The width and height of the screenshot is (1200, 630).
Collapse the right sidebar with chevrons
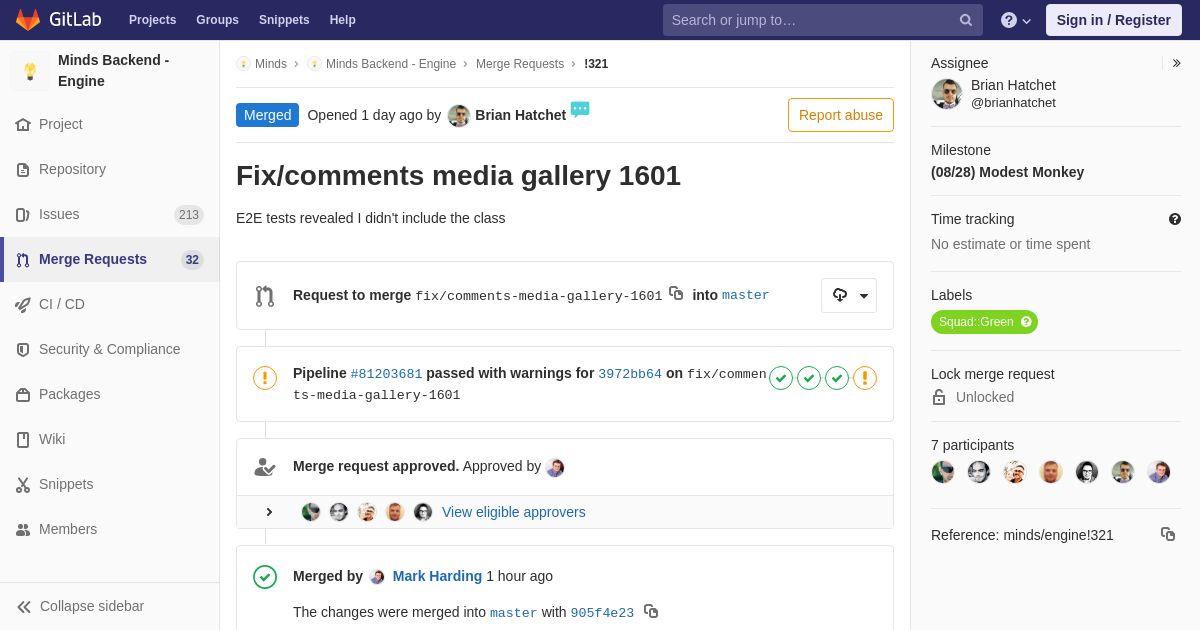(x=1176, y=63)
